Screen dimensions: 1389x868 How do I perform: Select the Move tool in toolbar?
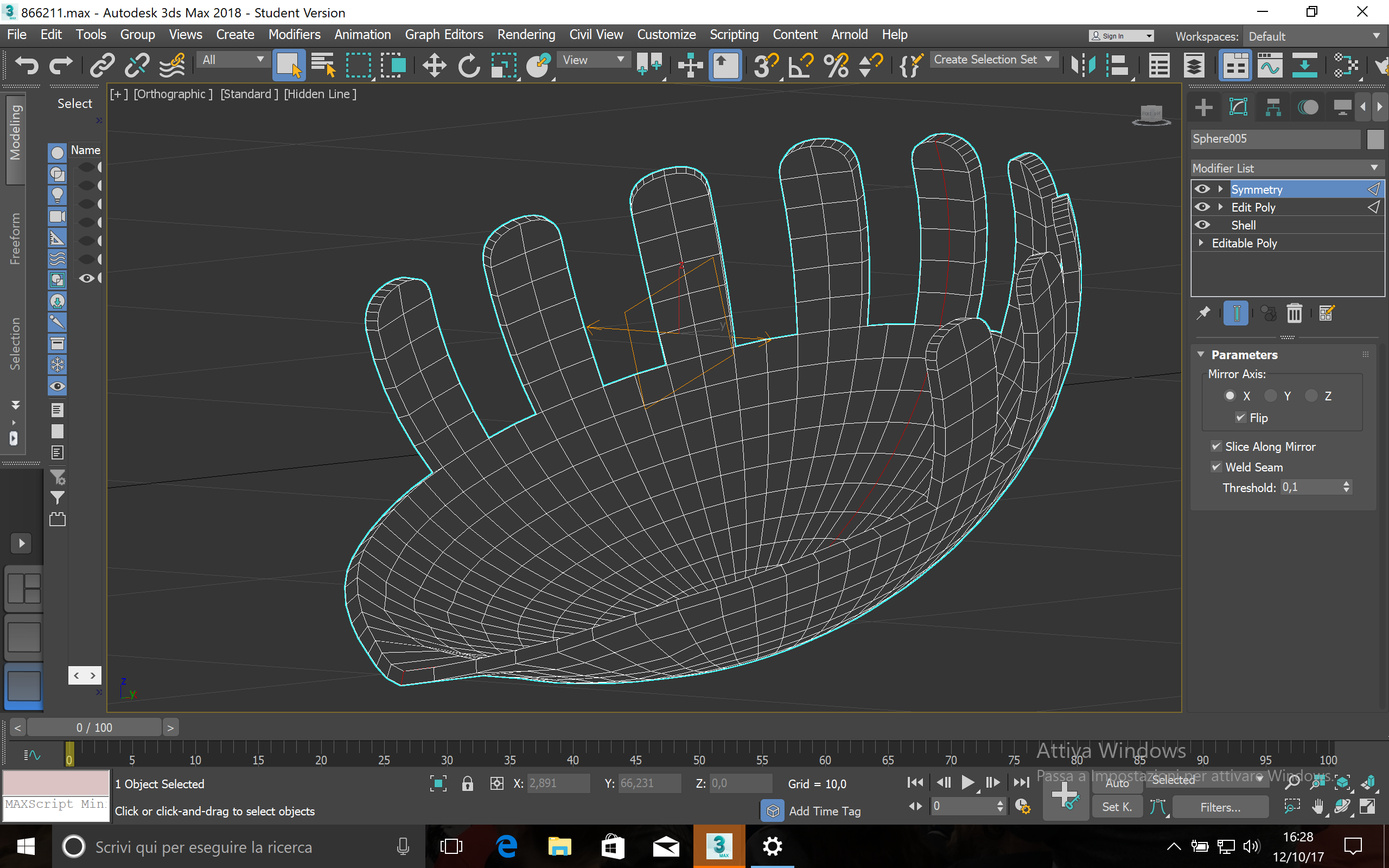coord(434,65)
